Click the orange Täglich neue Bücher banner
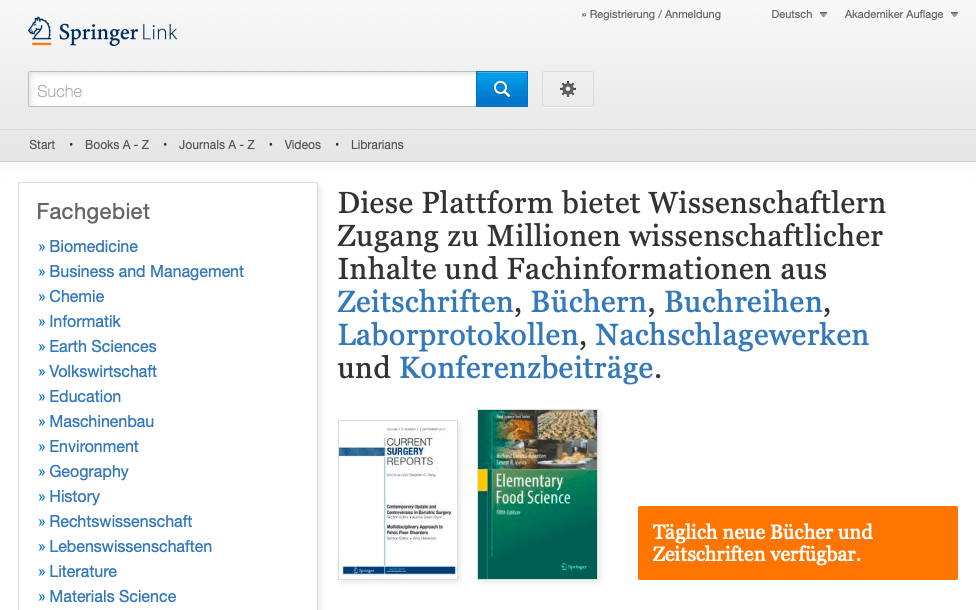The height and width of the screenshot is (610, 976). [x=797, y=543]
